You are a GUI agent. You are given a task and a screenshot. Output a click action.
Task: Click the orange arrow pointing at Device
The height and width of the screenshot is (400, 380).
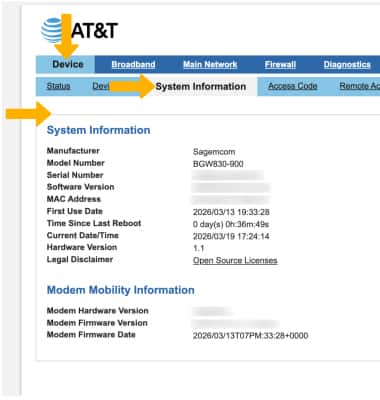coord(67,36)
